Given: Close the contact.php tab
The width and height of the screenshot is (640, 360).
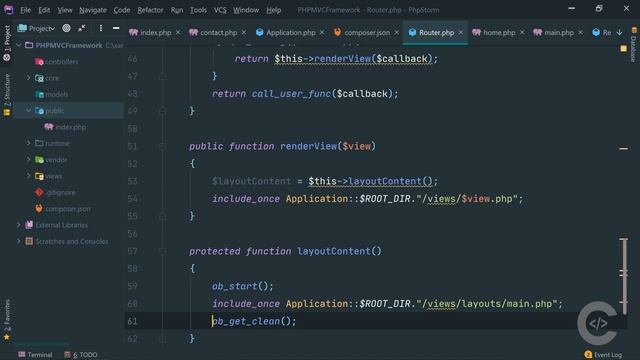Looking at the screenshot, I should click(244, 32).
